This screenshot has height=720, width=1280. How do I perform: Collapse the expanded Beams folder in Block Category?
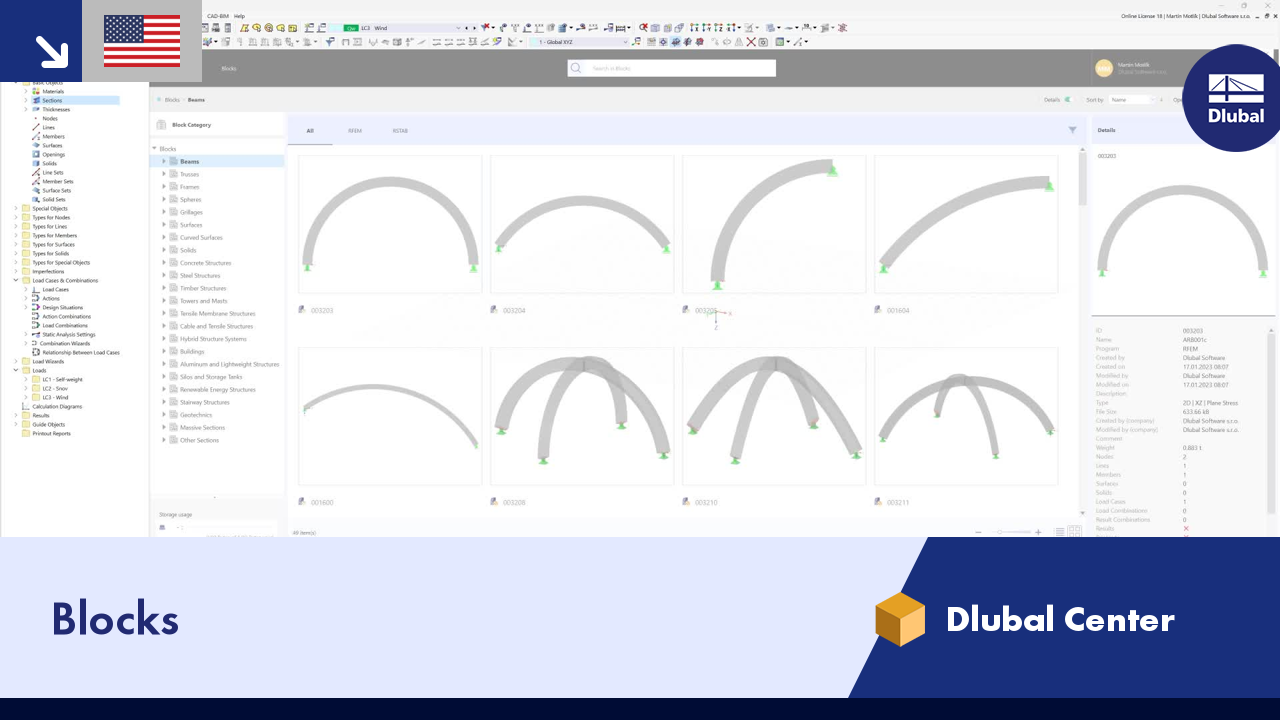(165, 160)
